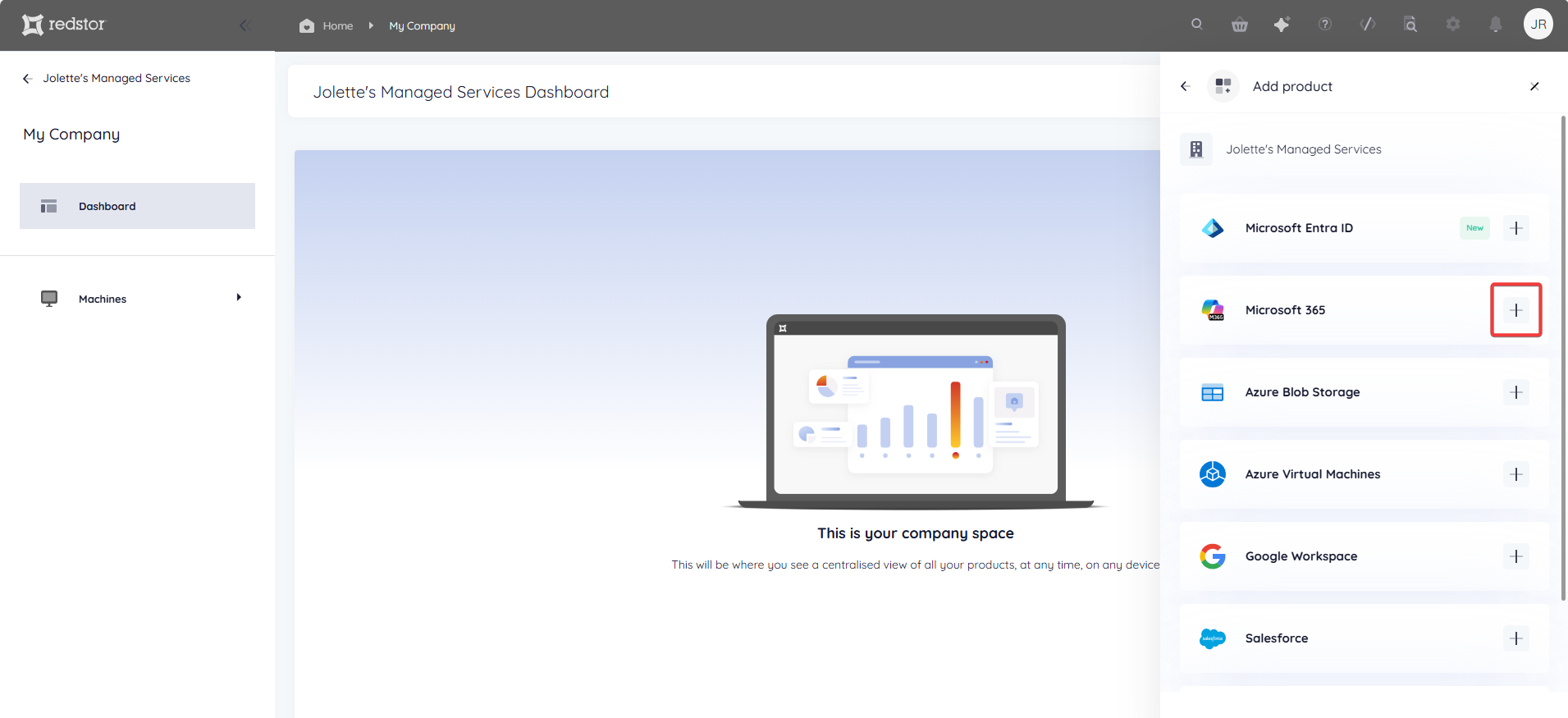Click the Dashboard sidebar icon

pos(49,206)
